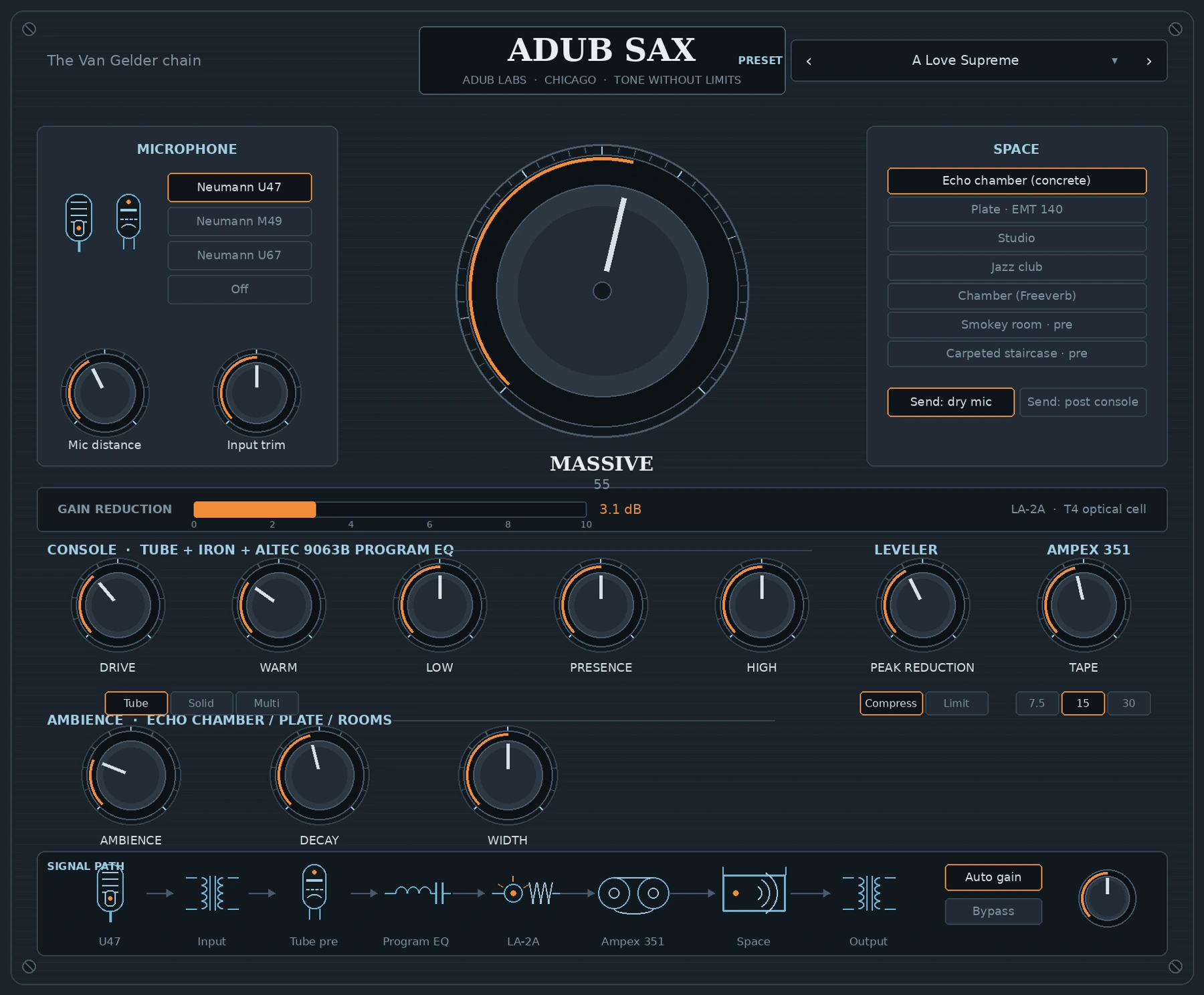Select the Neumann U67 microphone
This screenshot has height=995, width=1204.
239,255
